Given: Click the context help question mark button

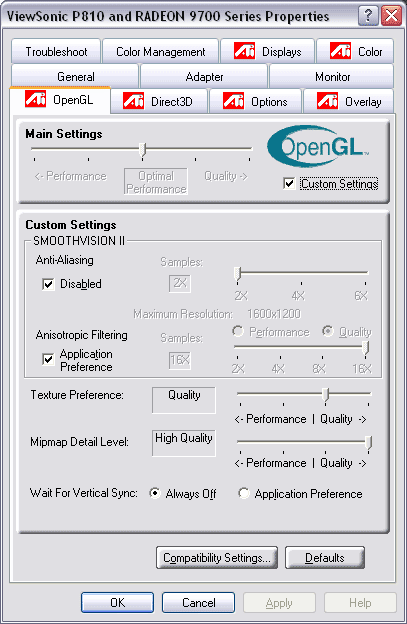Looking at the screenshot, I should pyautogui.click(x=368, y=16).
